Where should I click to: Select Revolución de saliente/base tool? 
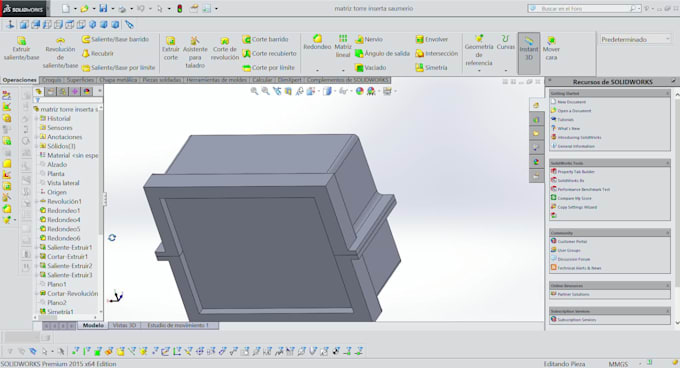tap(60, 52)
